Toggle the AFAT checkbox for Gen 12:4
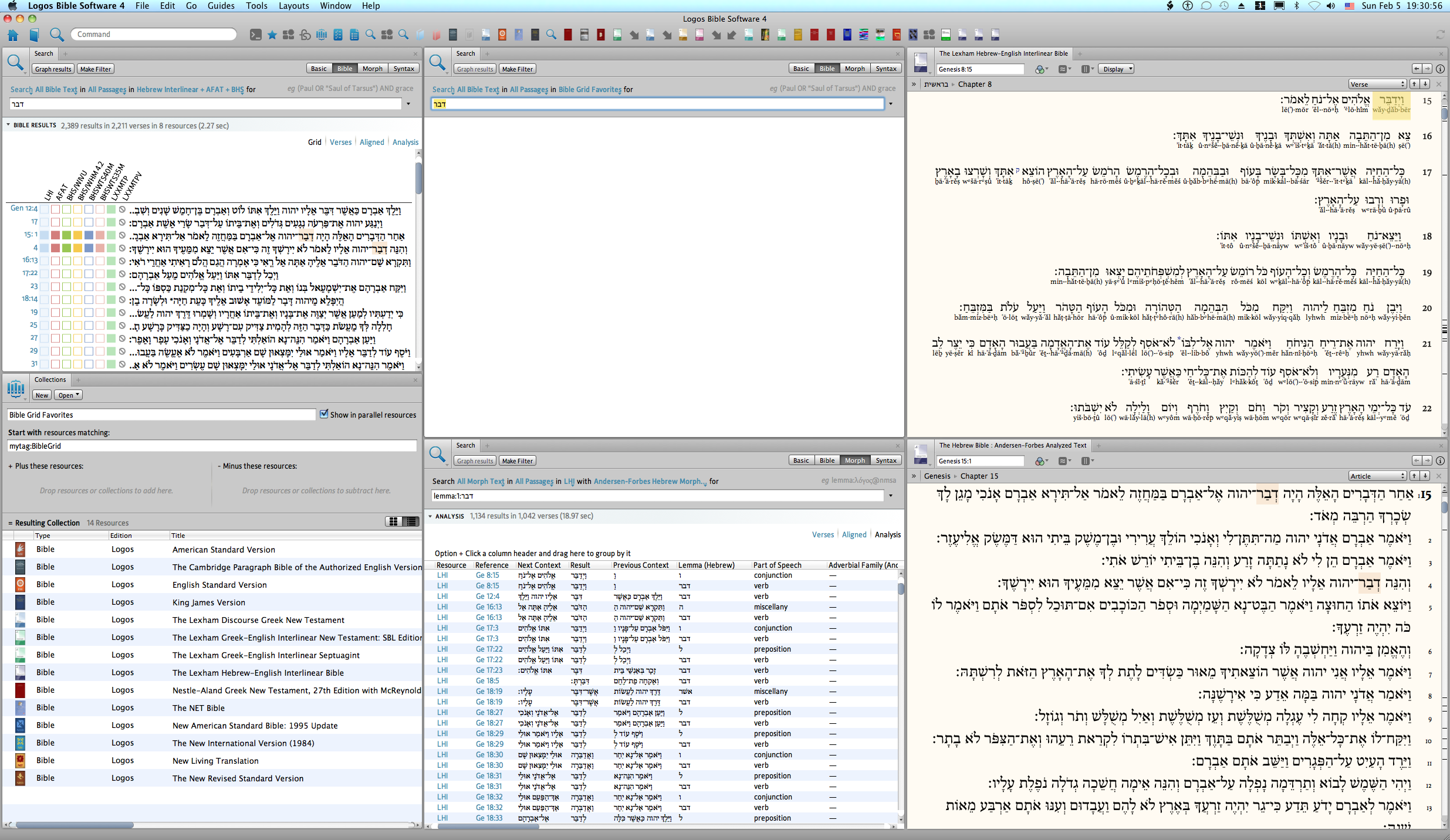The image size is (1450, 840). pyautogui.click(x=55, y=209)
